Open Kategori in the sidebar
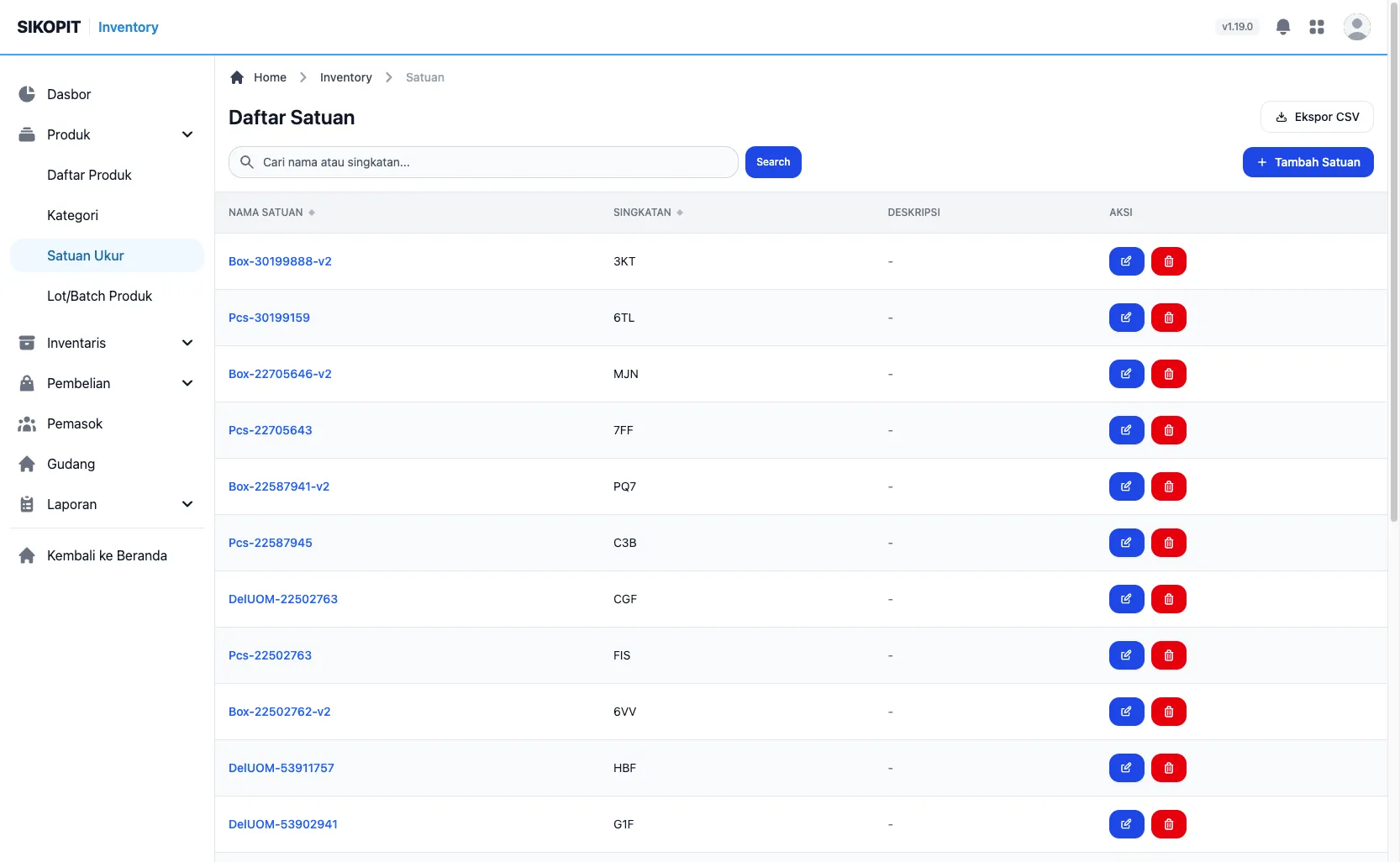Image resolution: width=1400 pixels, height=862 pixels. (107, 215)
